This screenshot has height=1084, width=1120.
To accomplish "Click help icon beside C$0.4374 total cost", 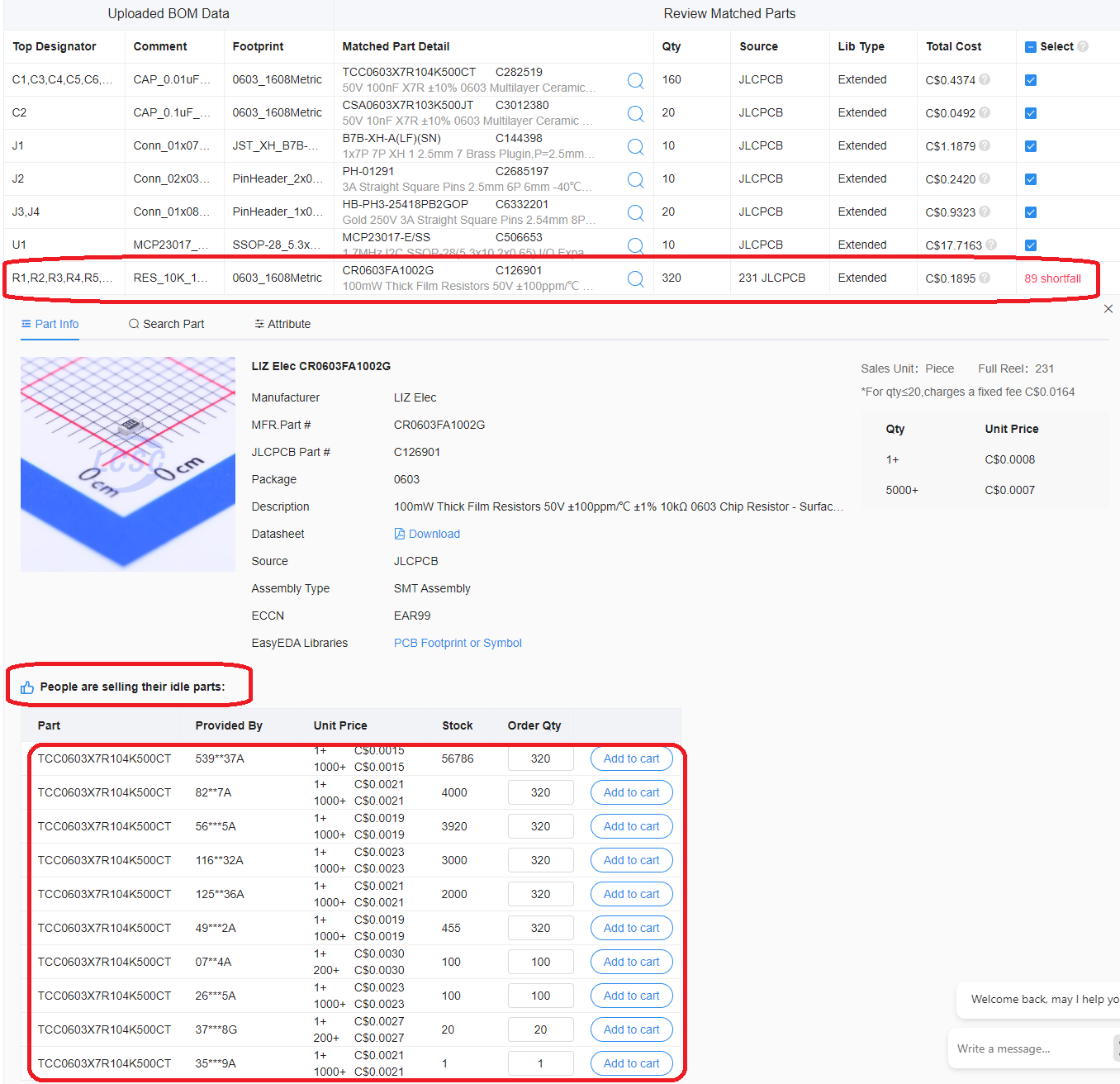I will [x=985, y=80].
